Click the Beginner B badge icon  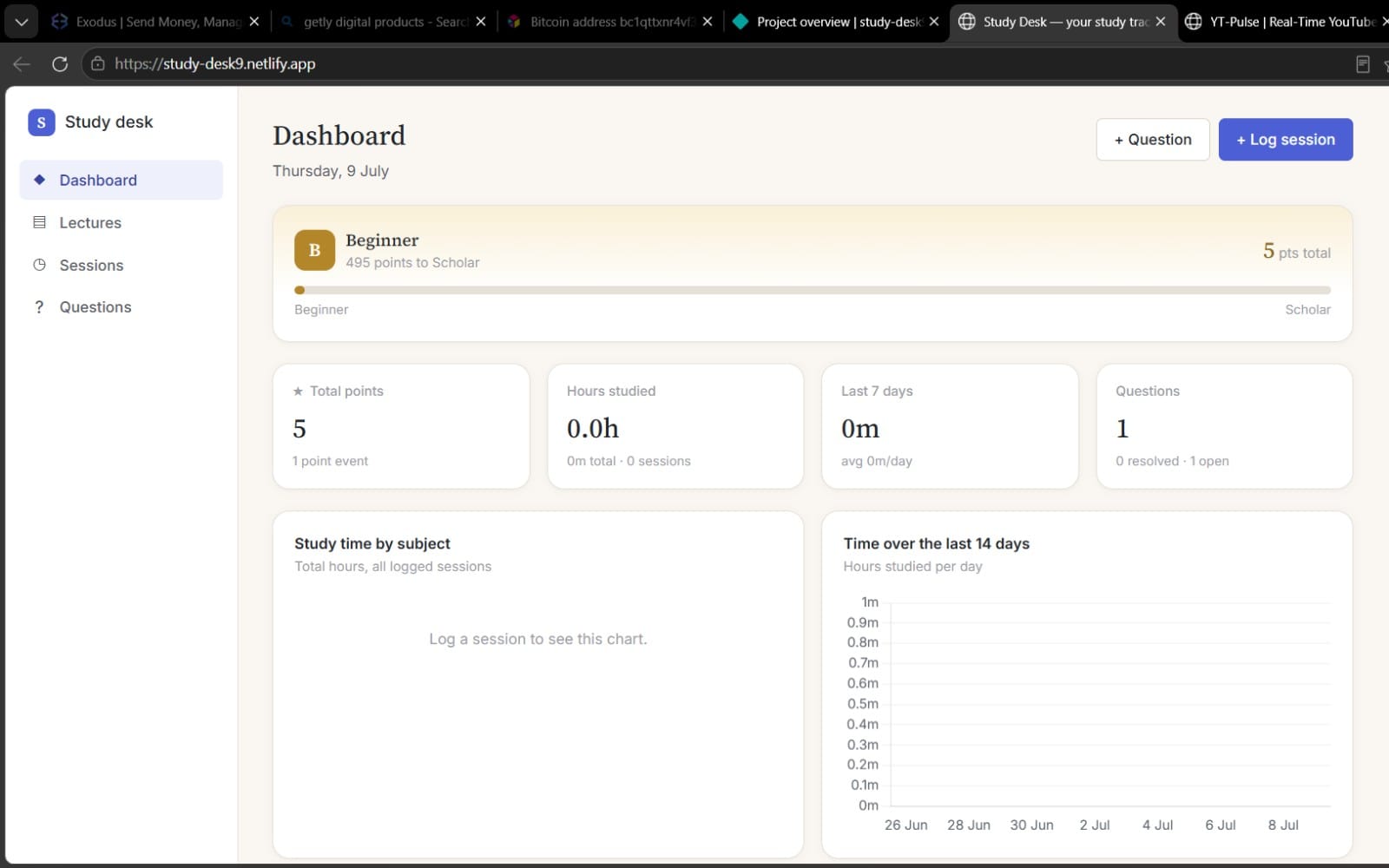(x=314, y=250)
